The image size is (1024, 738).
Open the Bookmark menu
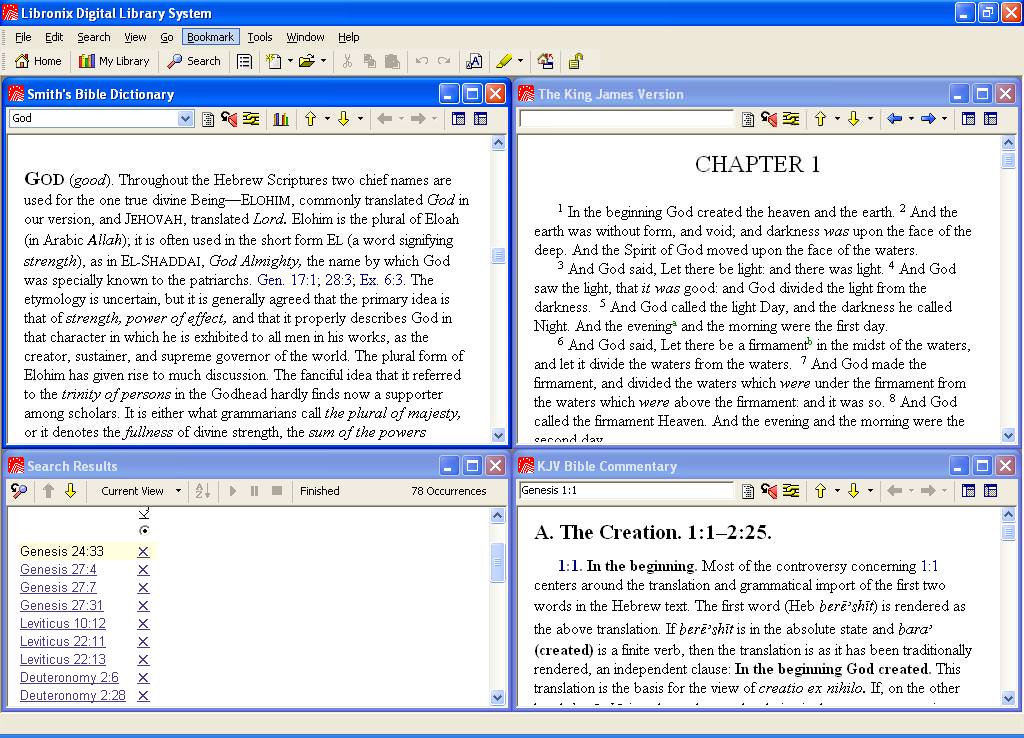[210, 37]
